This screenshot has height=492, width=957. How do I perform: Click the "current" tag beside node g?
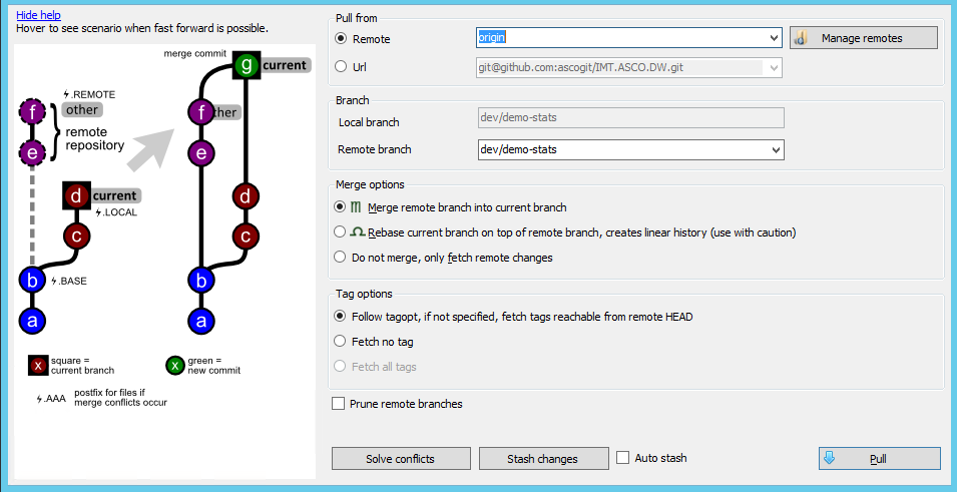[286, 65]
